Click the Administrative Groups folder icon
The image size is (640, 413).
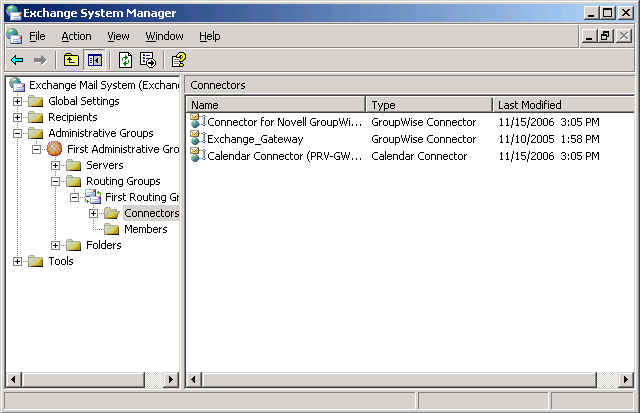click(x=36, y=133)
